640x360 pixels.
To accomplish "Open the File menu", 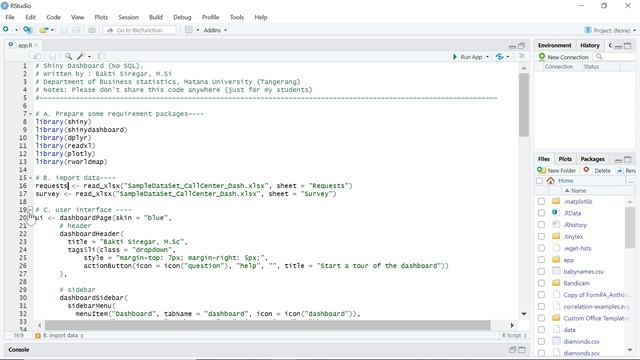I will pos(10,17).
